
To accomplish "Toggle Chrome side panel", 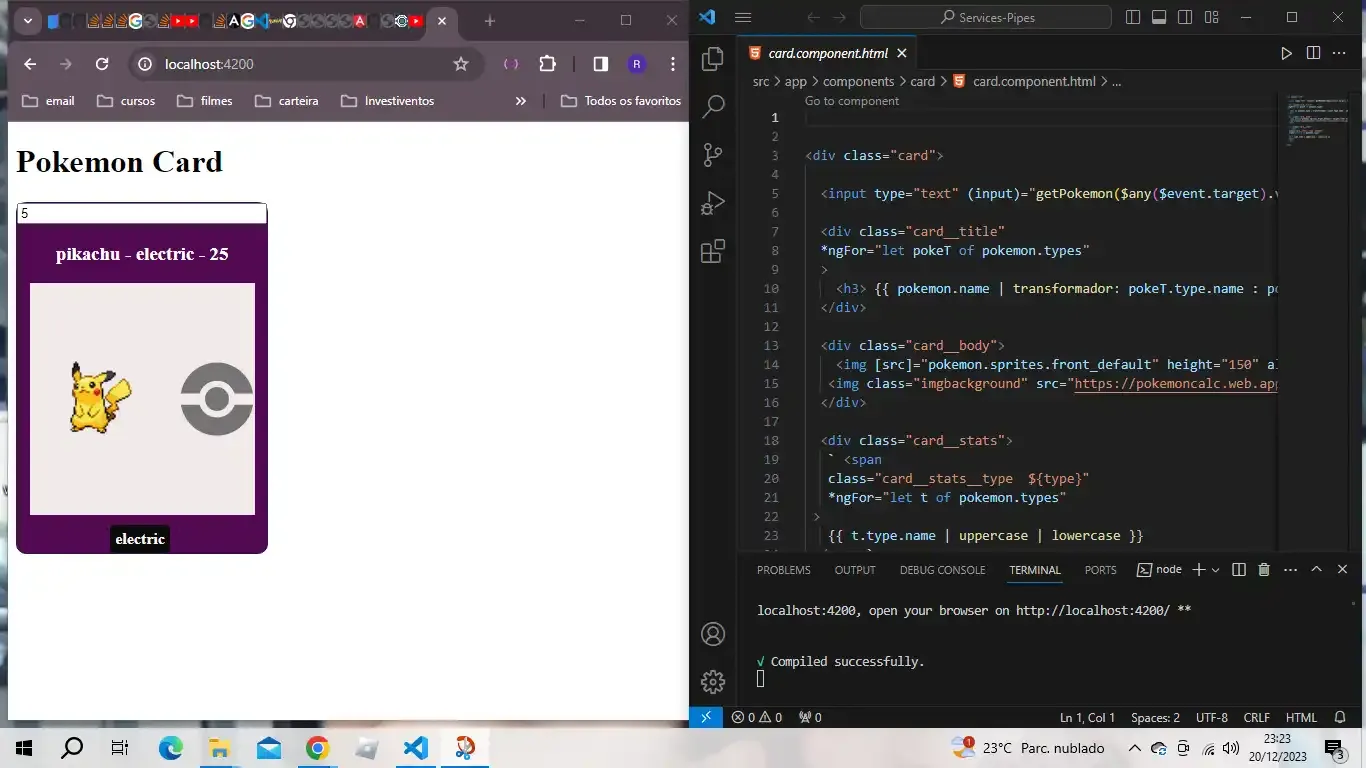I will (600, 64).
